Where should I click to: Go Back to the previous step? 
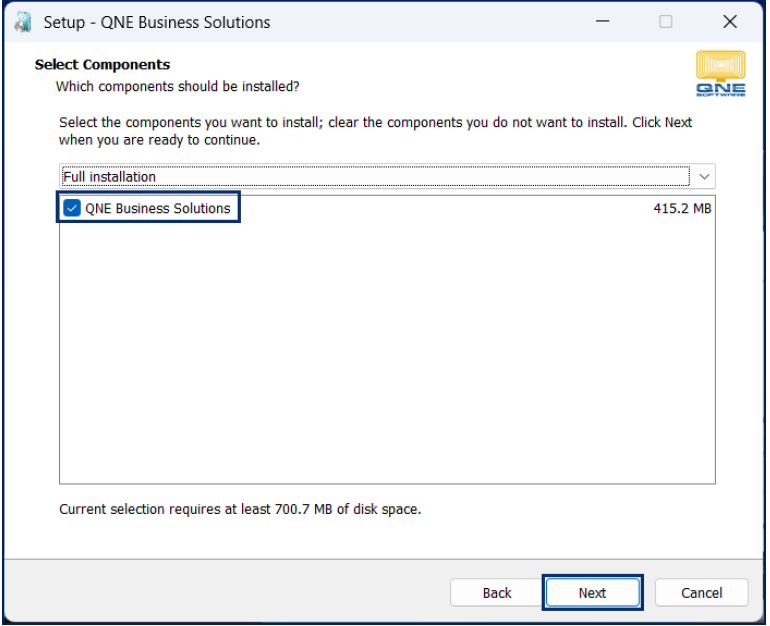pos(496,593)
